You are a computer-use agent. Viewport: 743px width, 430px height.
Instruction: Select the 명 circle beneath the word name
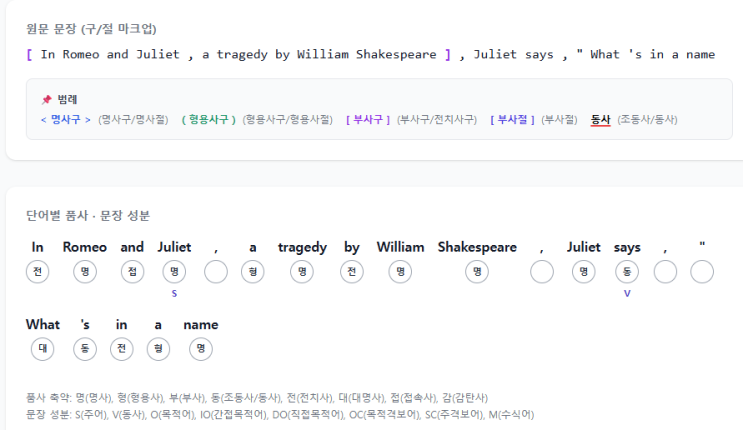point(201,349)
